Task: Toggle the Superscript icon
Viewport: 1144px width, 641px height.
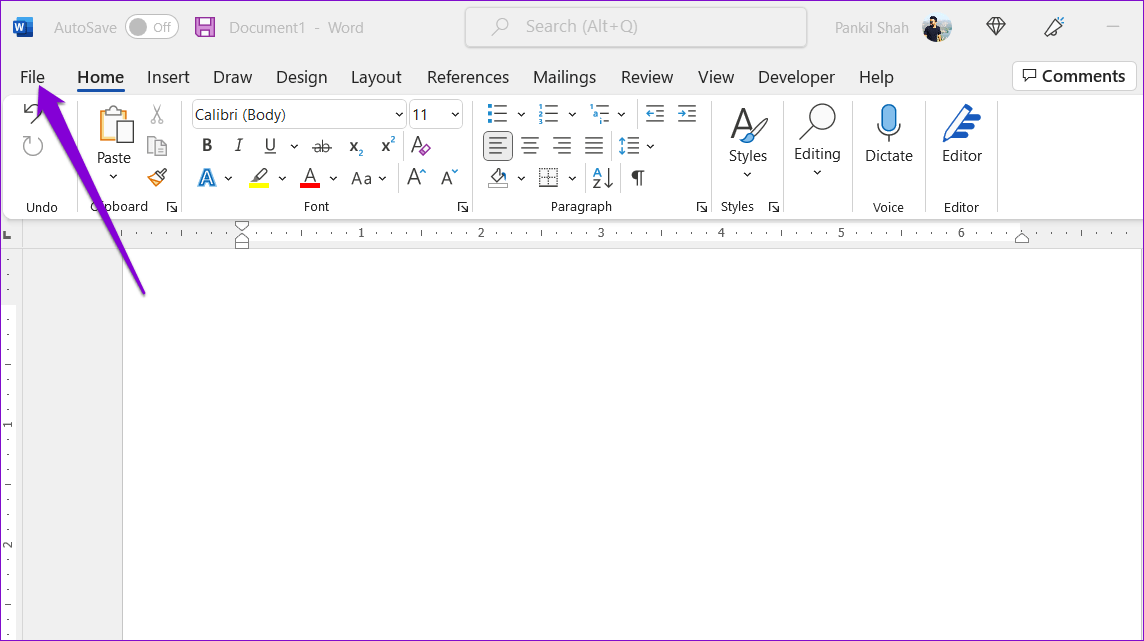Action: (x=387, y=146)
